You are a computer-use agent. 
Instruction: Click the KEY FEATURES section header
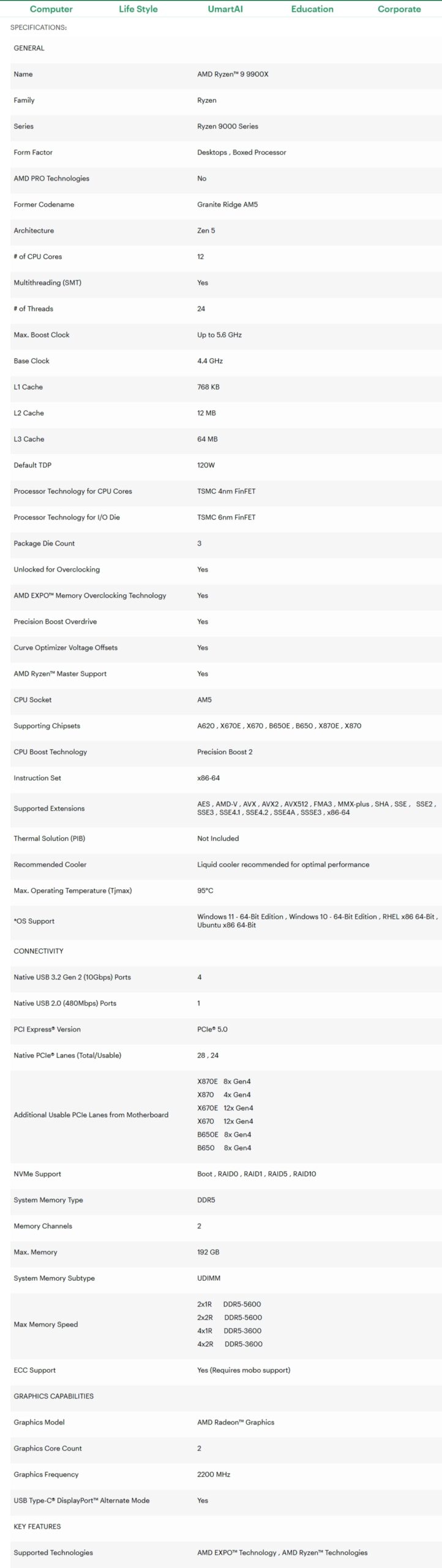[x=37, y=1526]
